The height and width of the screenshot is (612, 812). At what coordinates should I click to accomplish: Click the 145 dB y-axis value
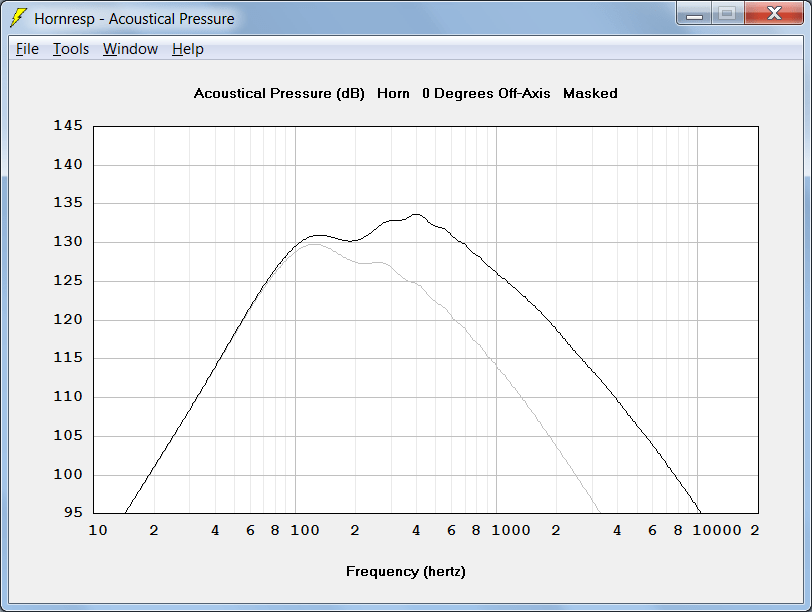(68, 125)
